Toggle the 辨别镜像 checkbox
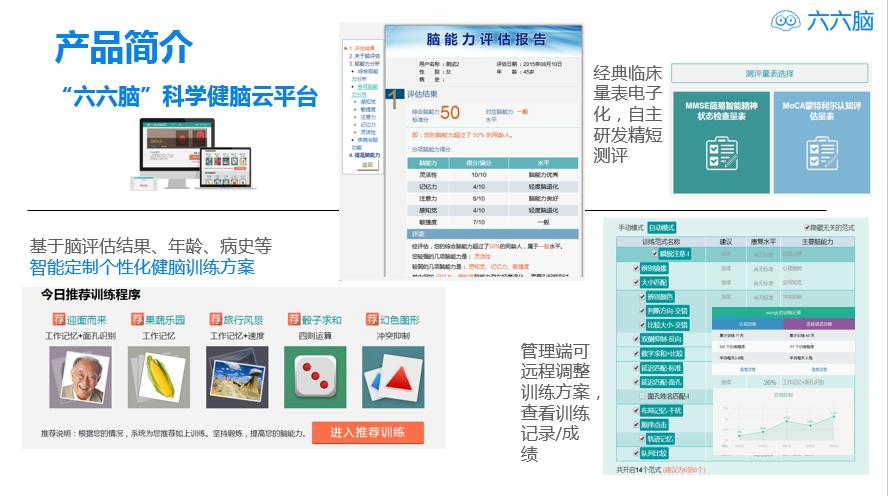888x496 pixels. [636, 268]
